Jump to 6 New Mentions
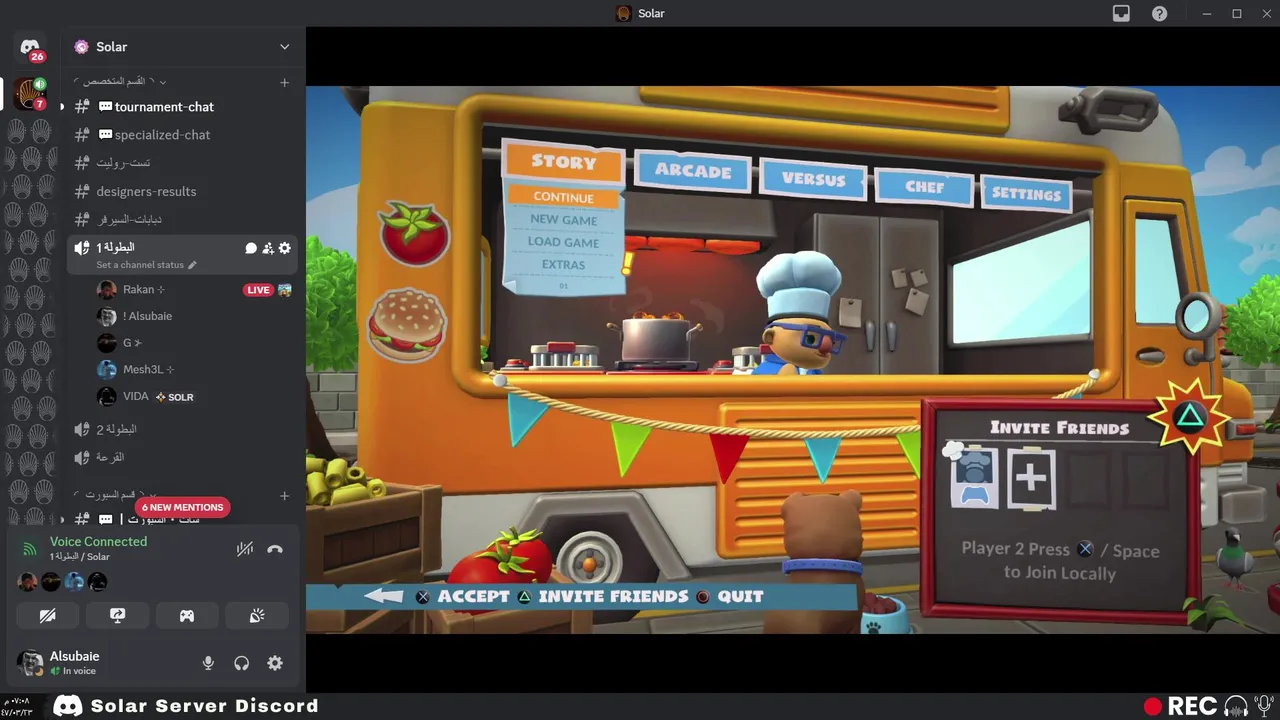This screenshot has width=1280, height=720. (x=182, y=507)
